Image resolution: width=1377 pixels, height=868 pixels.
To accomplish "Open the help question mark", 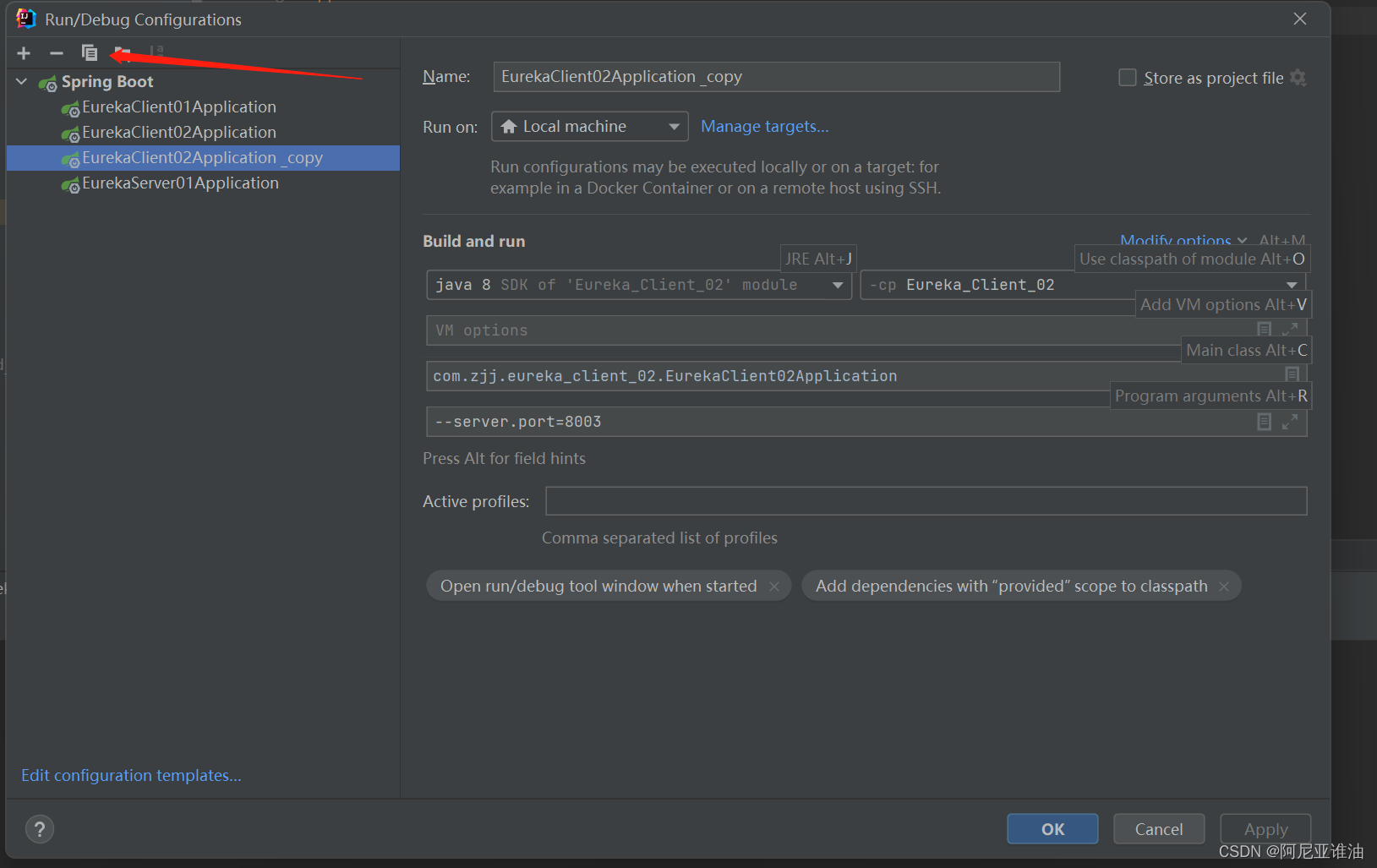I will click(x=40, y=829).
